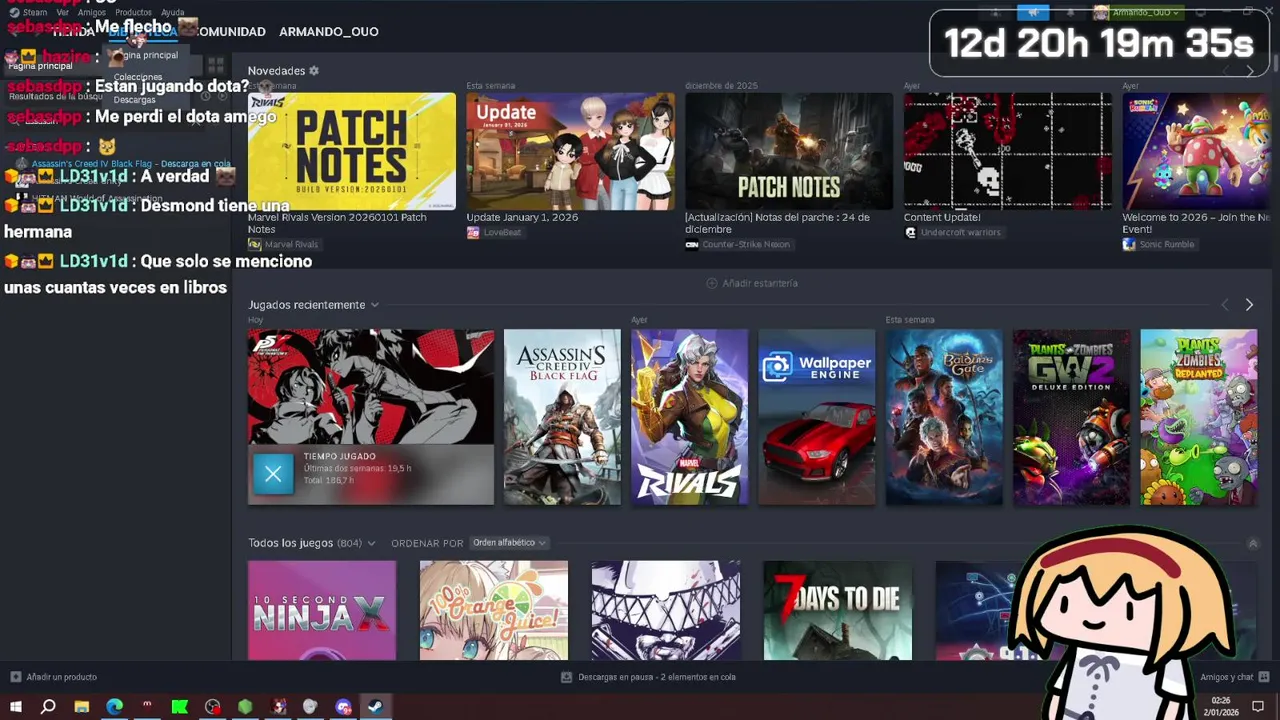Open Marvel Rivals yellow Patch Notes image
This screenshot has height=720, width=1280.
point(352,152)
